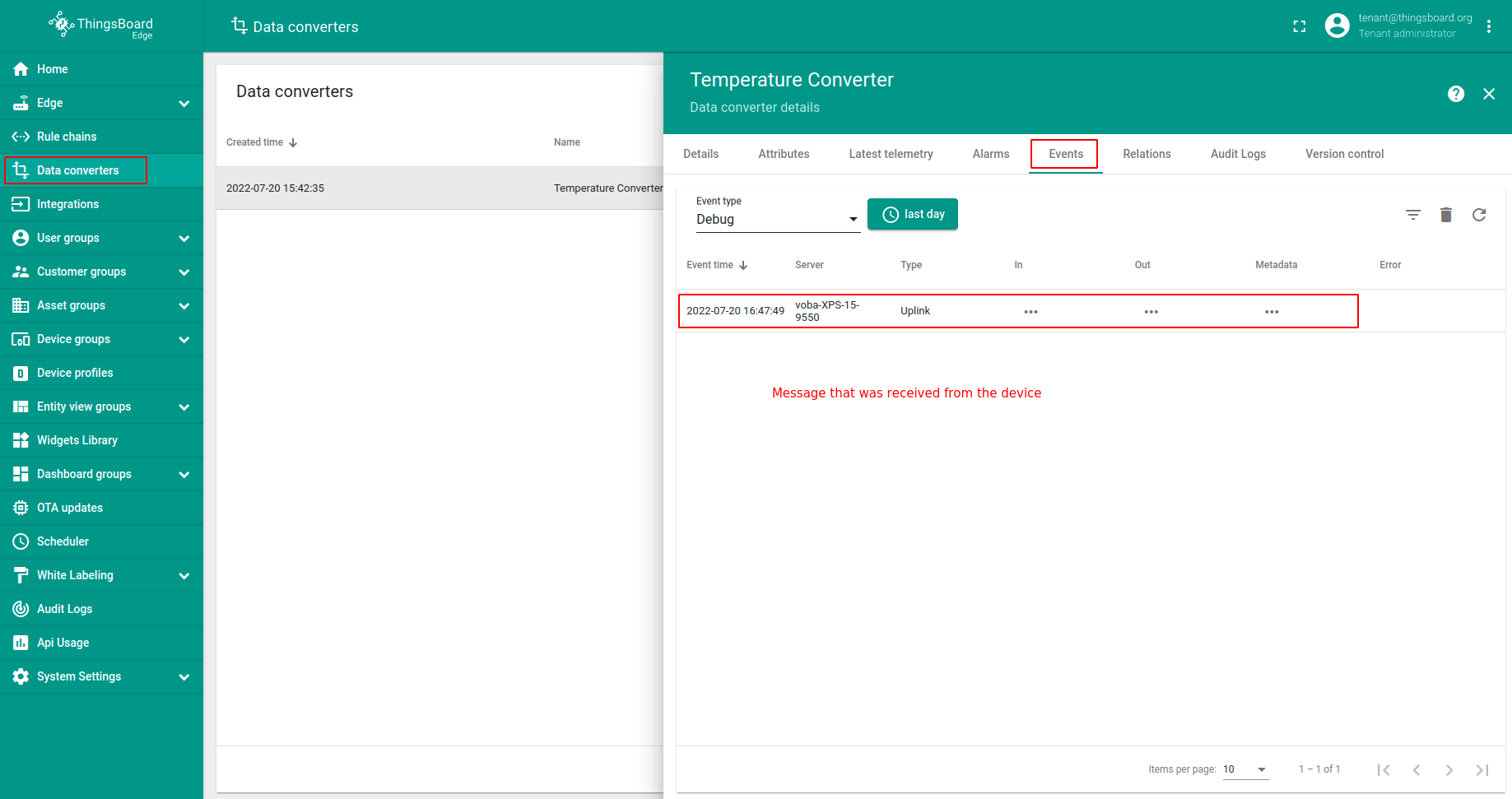The width and height of the screenshot is (1512, 799).
Task: Open Rule chains sidebar item
Action: [101, 137]
